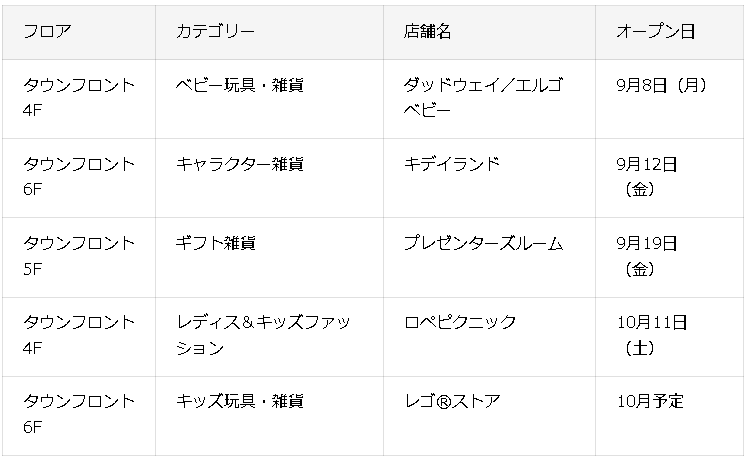
Task: Click the 9月19日（金） open date
Action: click(x=647, y=256)
